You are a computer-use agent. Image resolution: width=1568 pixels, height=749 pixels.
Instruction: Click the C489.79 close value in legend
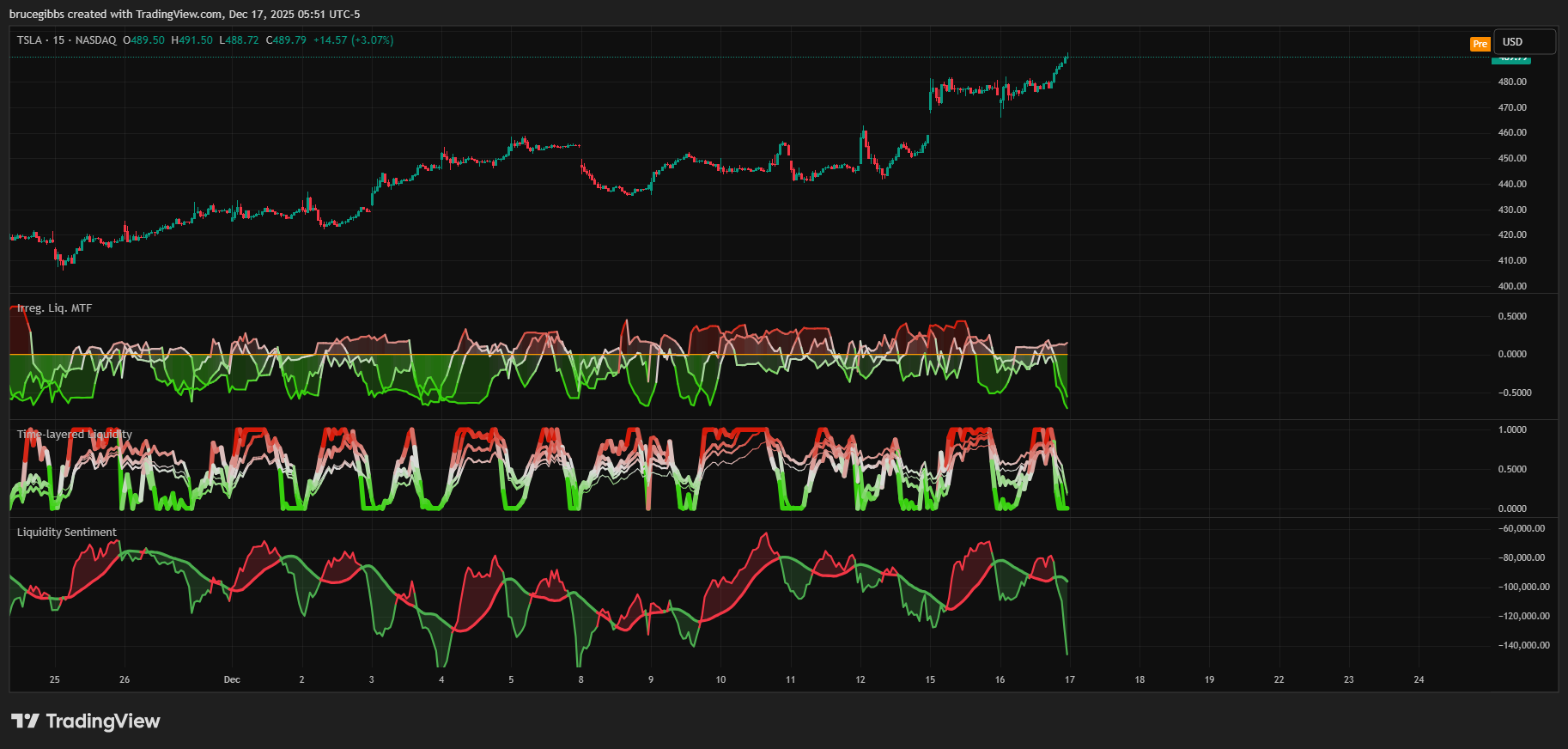(x=286, y=40)
